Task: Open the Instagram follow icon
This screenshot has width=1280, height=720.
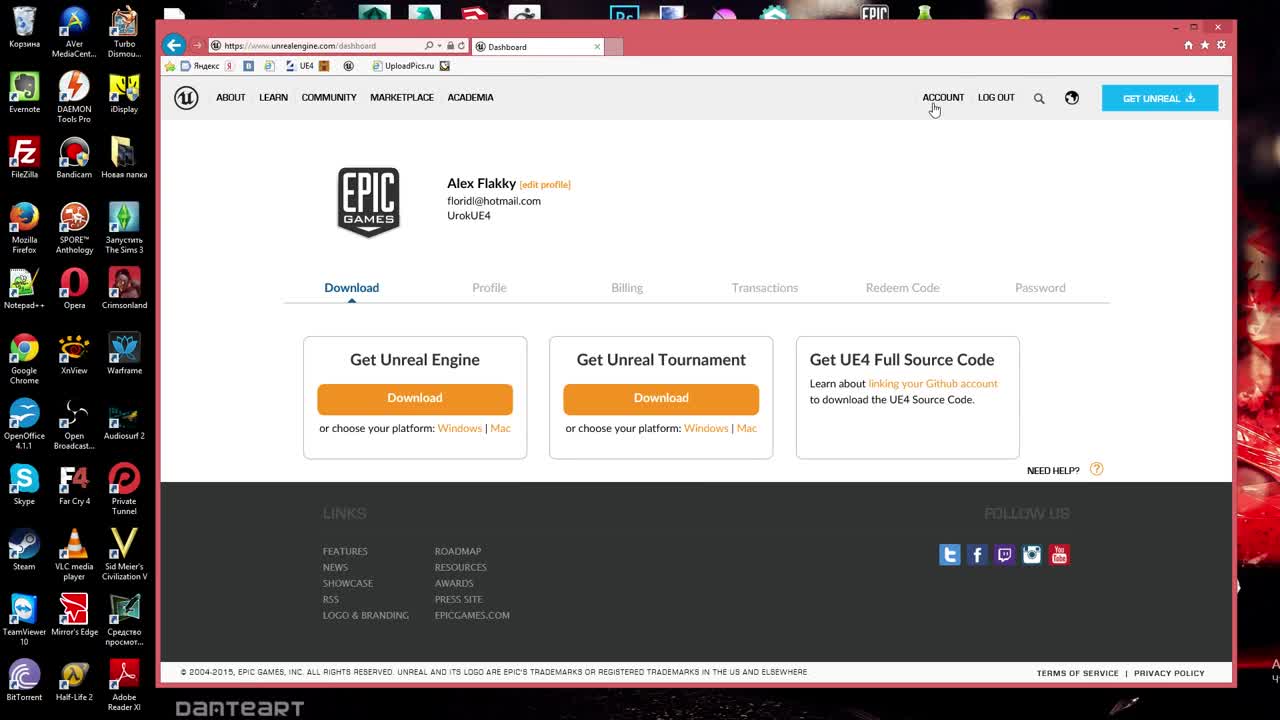Action: (x=1032, y=555)
